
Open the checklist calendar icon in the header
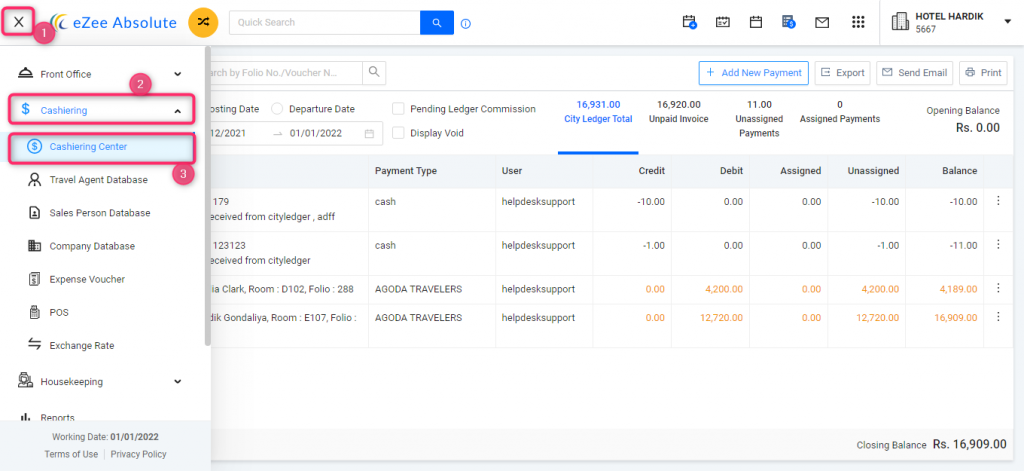(x=723, y=22)
